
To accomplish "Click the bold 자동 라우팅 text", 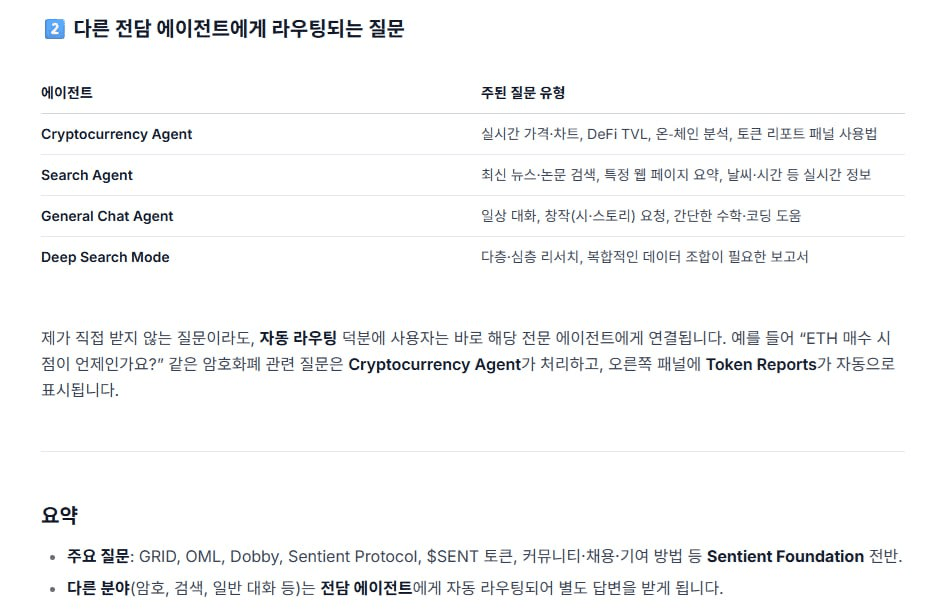I will 298,338.
